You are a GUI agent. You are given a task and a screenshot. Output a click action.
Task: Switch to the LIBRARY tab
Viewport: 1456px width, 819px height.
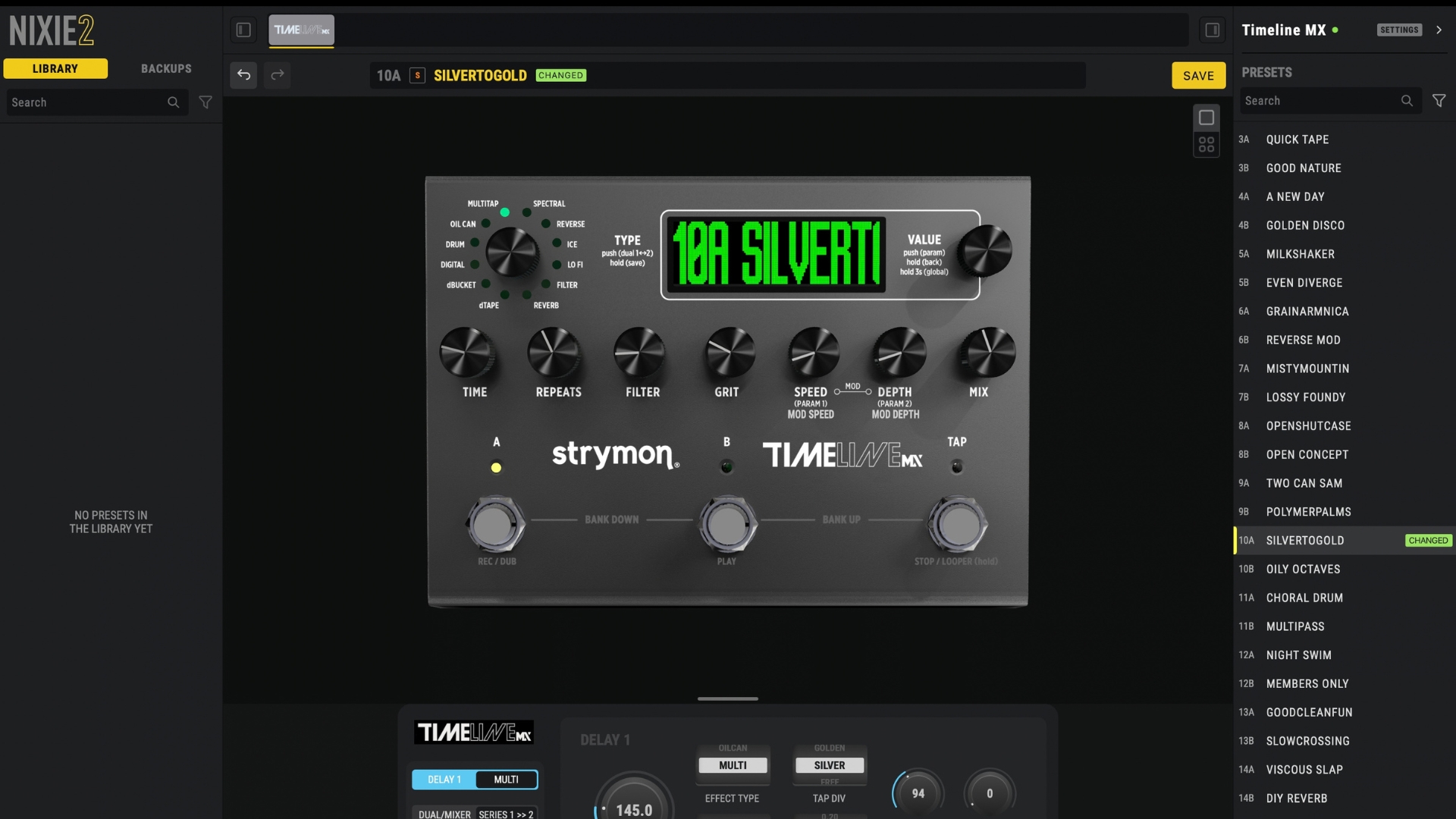pos(55,68)
